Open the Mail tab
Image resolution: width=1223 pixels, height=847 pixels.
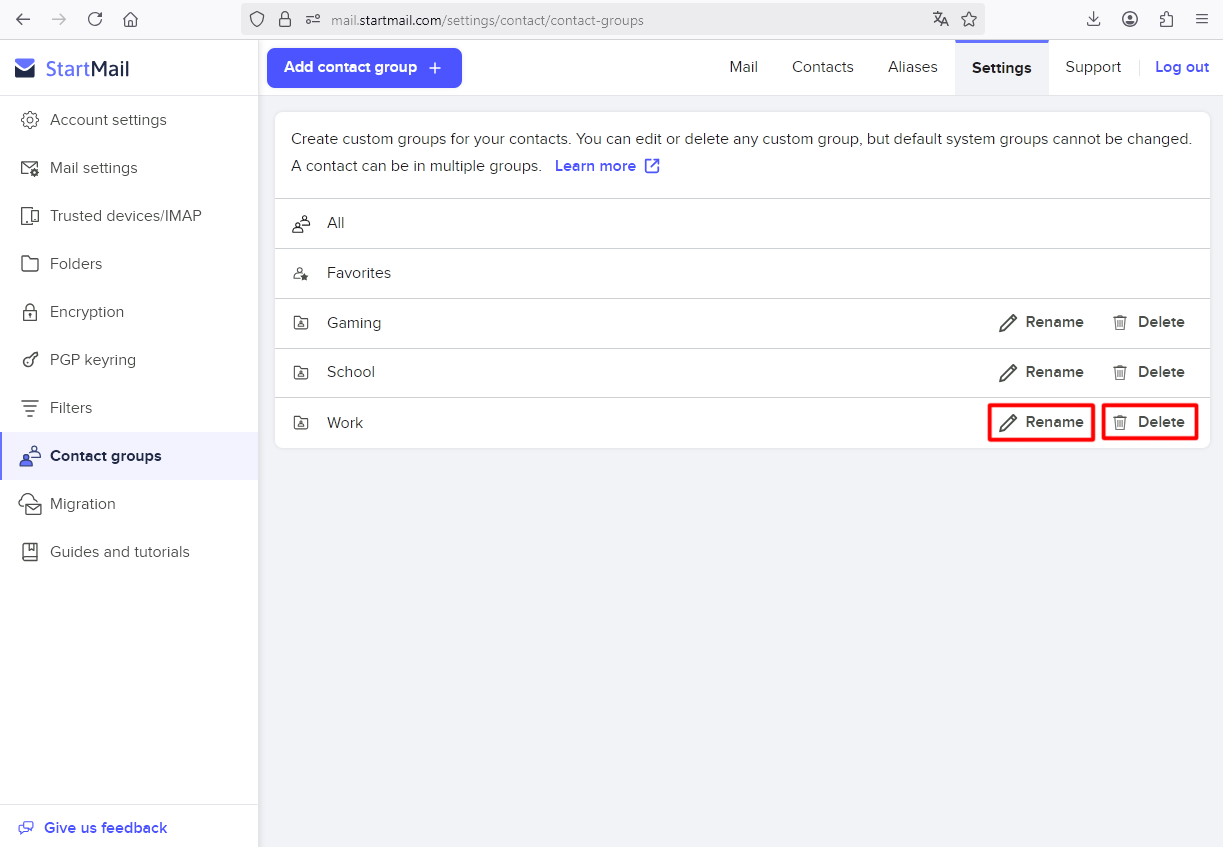click(743, 67)
